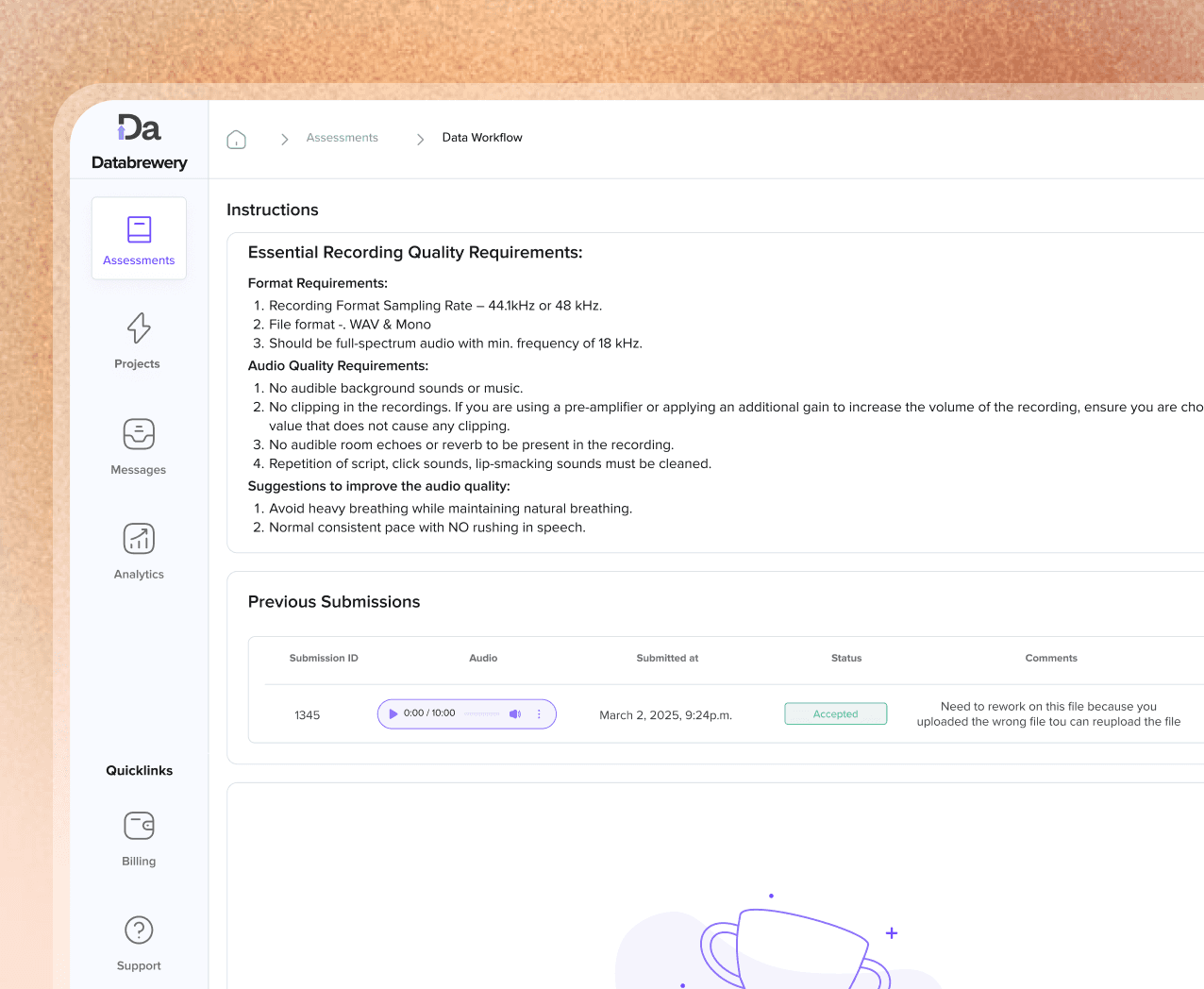Click the 'Avoid heavy breathing' suggestion line

point(451,509)
